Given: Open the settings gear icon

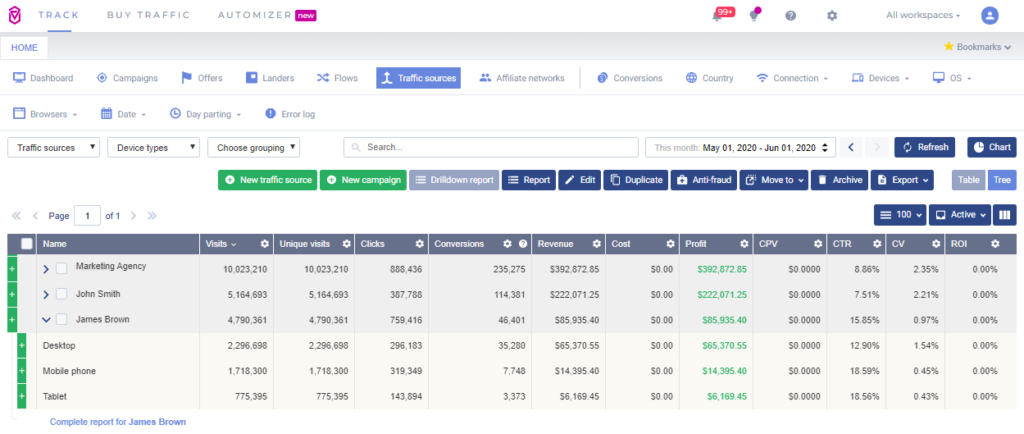Looking at the screenshot, I should click(832, 16).
